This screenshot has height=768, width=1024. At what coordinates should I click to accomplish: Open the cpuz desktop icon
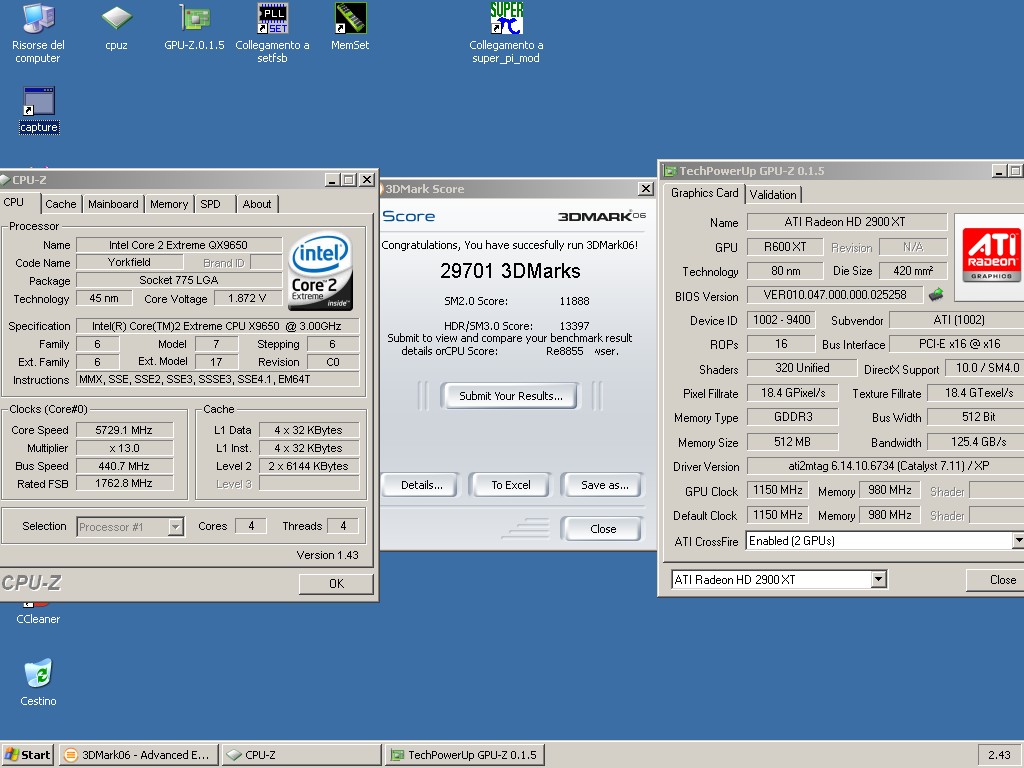tap(116, 27)
